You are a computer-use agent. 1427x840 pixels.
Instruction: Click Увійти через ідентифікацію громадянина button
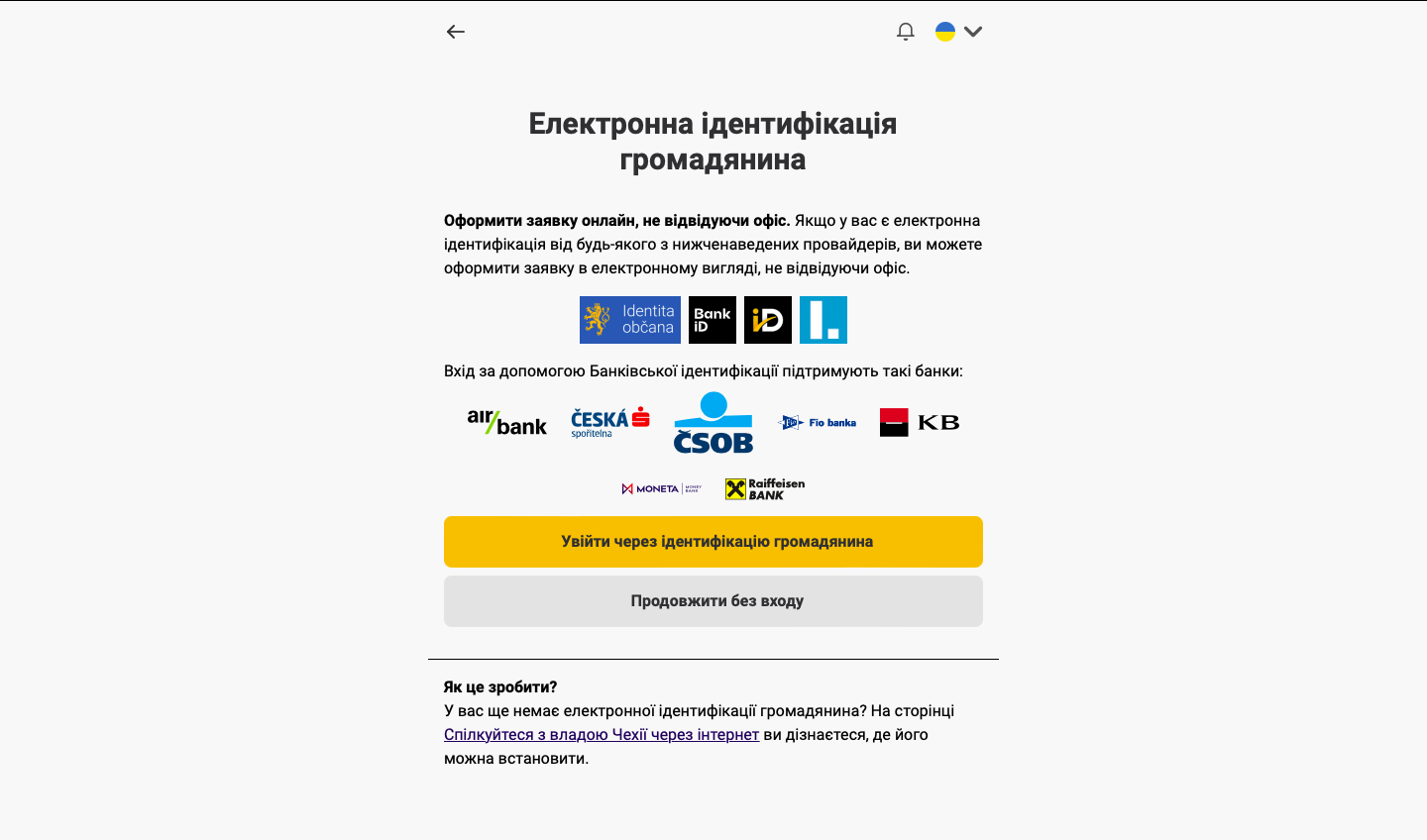713,542
